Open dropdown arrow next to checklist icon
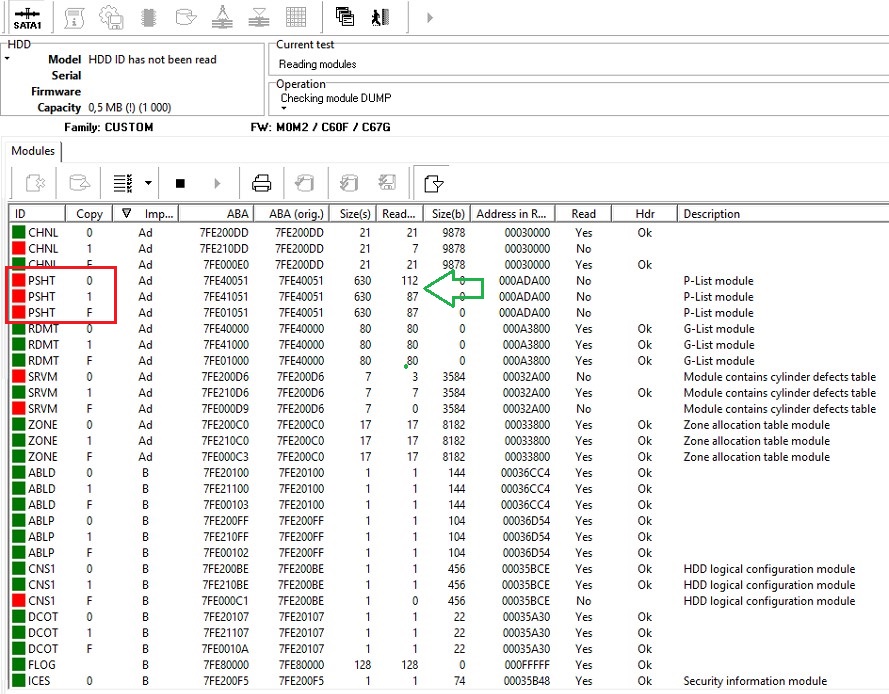Screen dimensions: 889x694 pyautogui.click(x=148, y=183)
